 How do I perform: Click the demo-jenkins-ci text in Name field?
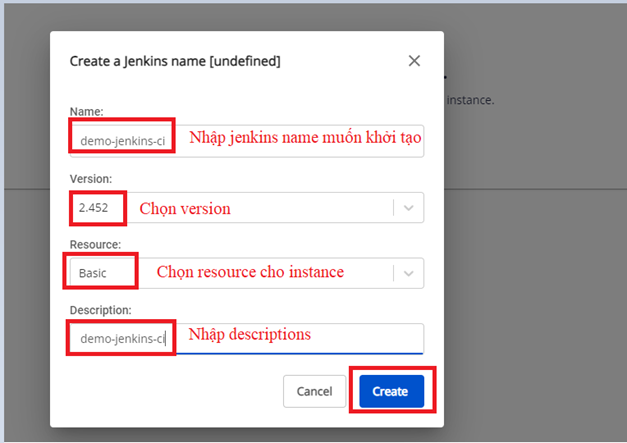point(123,141)
